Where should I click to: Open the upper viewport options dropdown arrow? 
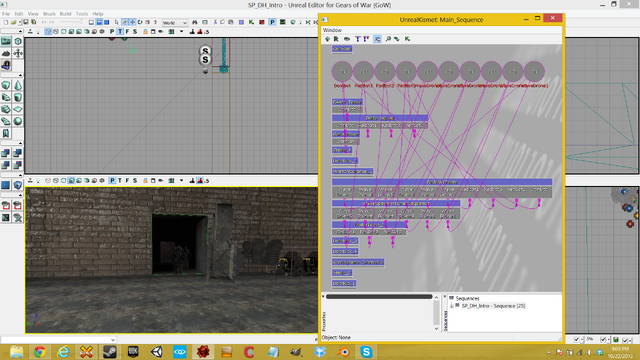click(x=181, y=31)
